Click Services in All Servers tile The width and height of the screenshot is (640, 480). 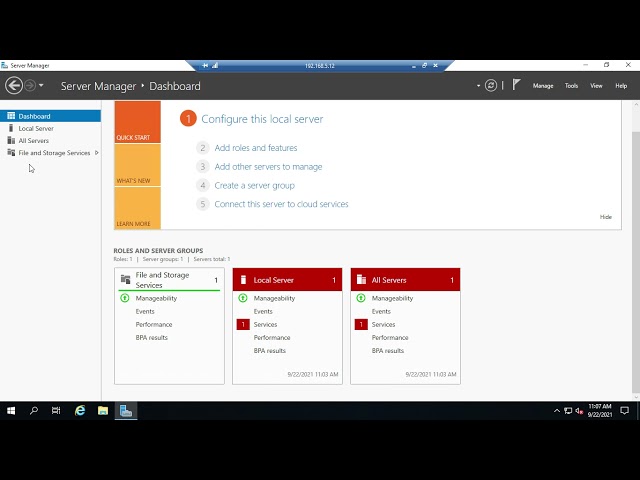(383, 324)
